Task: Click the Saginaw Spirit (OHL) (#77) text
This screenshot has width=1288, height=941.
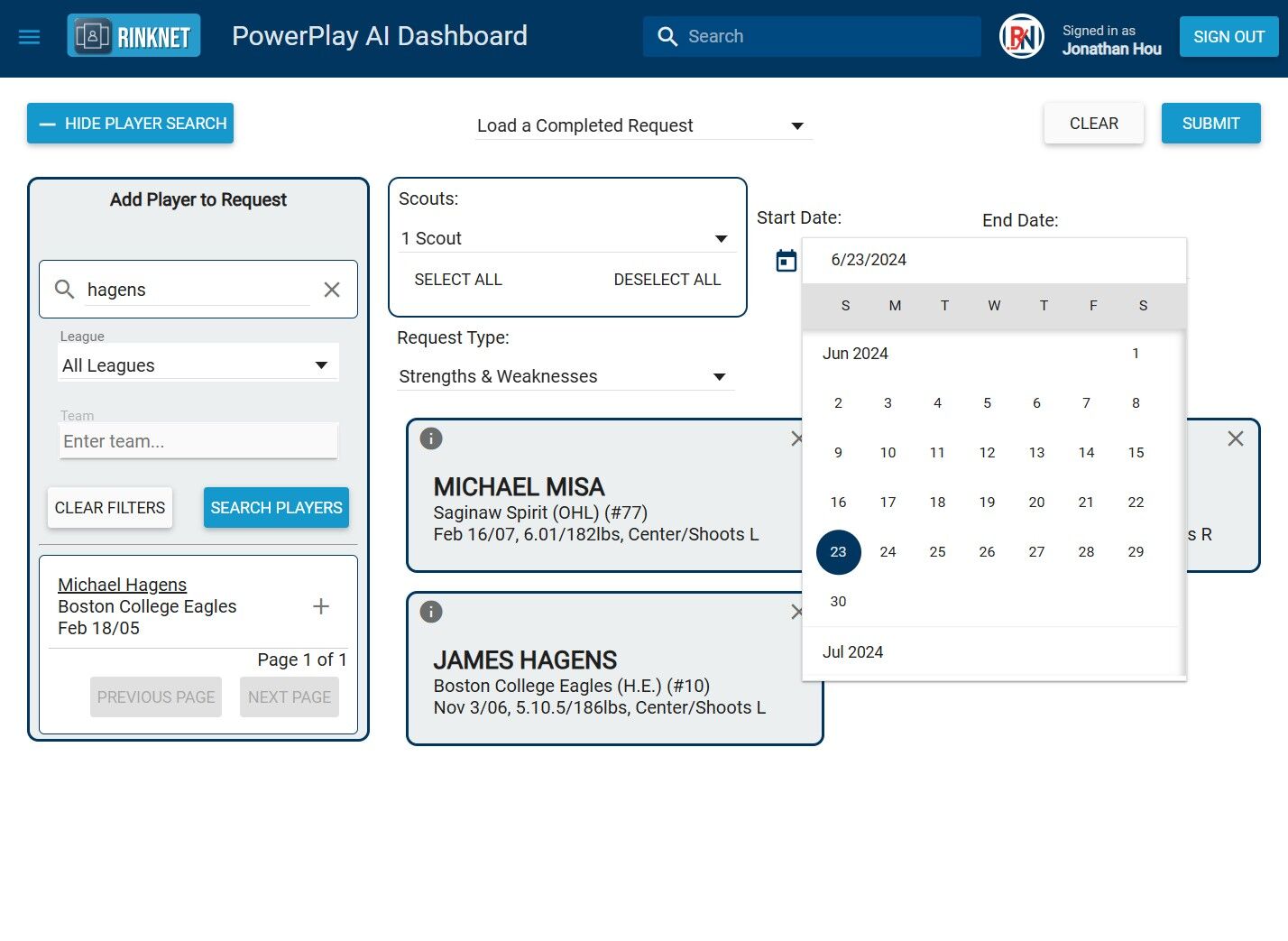Action: (x=540, y=512)
